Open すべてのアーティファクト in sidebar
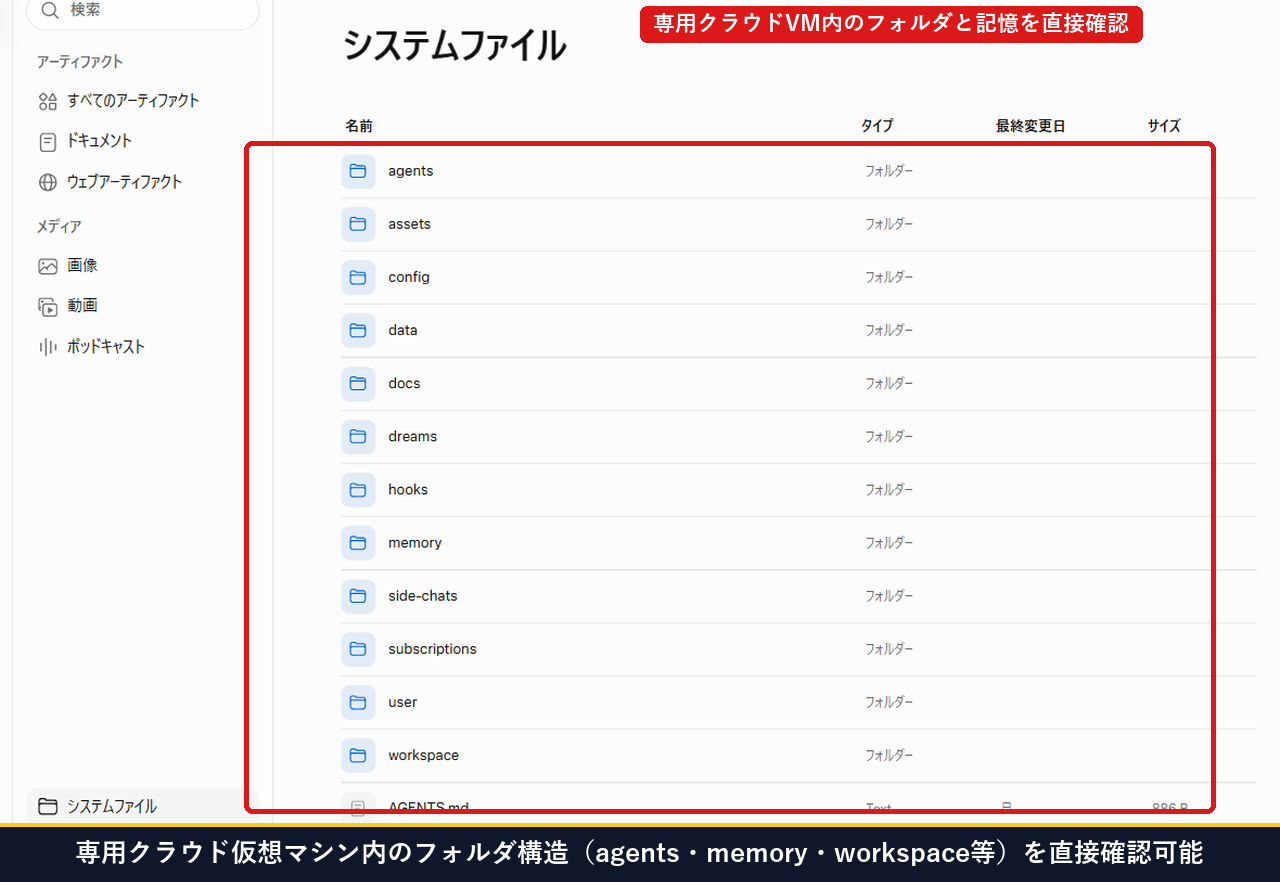The height and width of the screenshot is (882, 1280). coord(134,101)
